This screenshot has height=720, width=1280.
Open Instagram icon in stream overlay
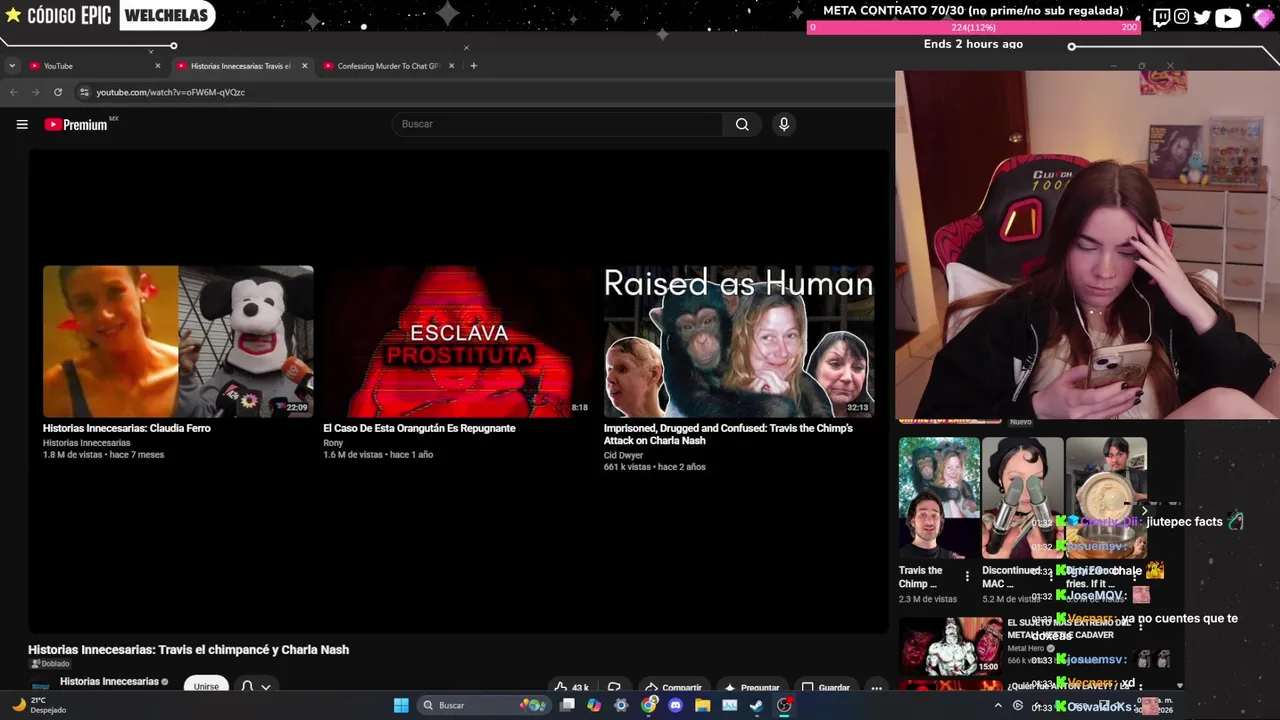[x=1182, y=17]
